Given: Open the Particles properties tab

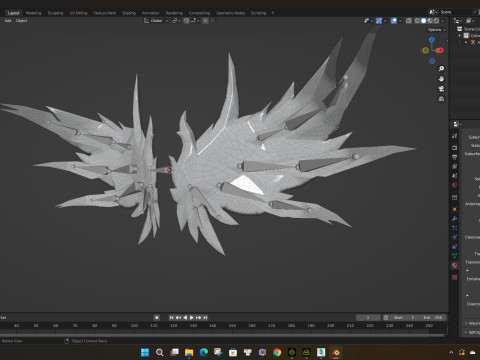Looking at the screenshot, I should tap(455, 228).
